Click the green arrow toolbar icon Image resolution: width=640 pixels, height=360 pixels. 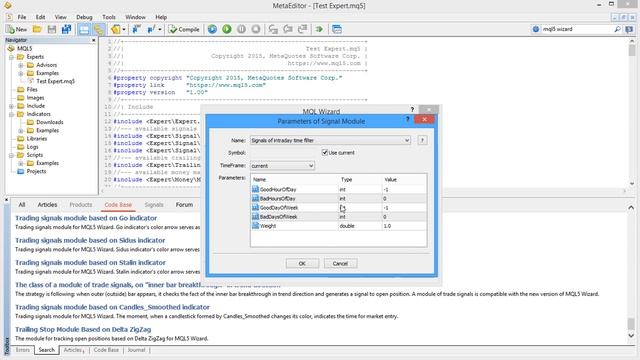tap(319, 29)
